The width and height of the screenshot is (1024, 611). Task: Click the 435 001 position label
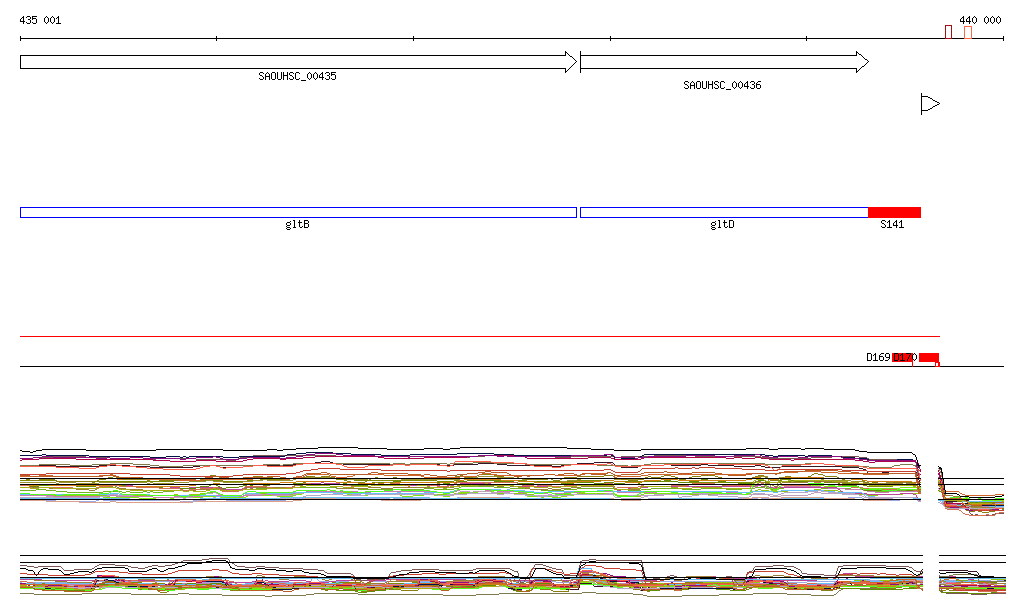click(x=40, y=20)
